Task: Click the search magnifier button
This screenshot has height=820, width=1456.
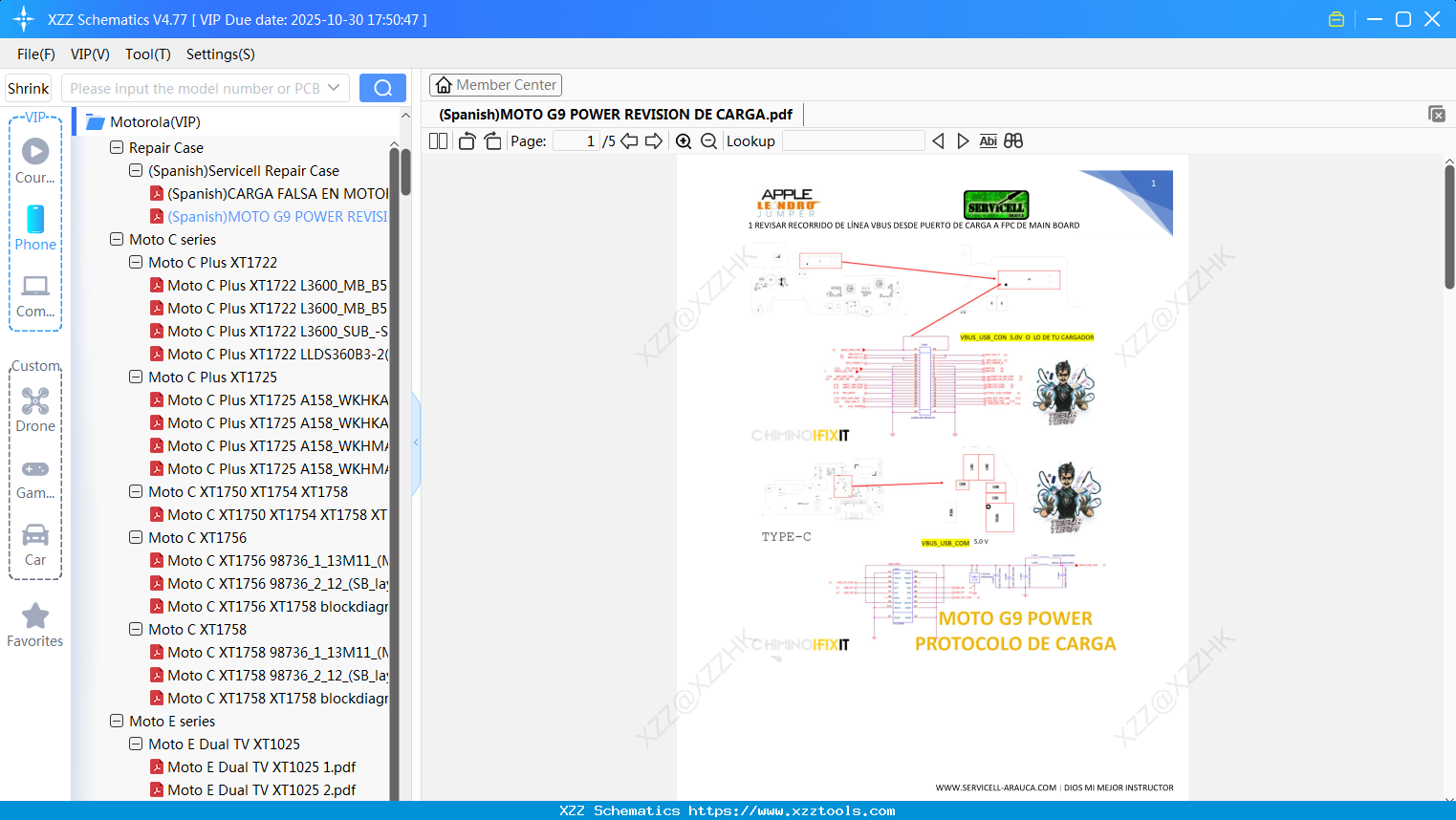Action: point(382,88)
